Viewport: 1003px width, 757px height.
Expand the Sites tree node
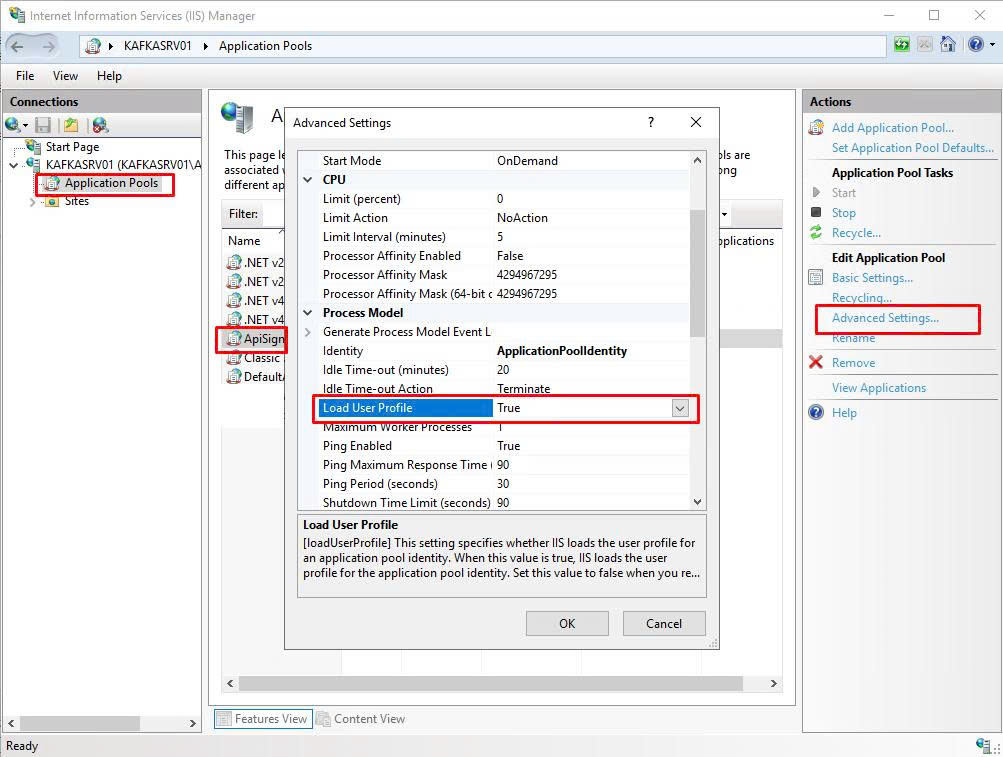pos(33,202)
